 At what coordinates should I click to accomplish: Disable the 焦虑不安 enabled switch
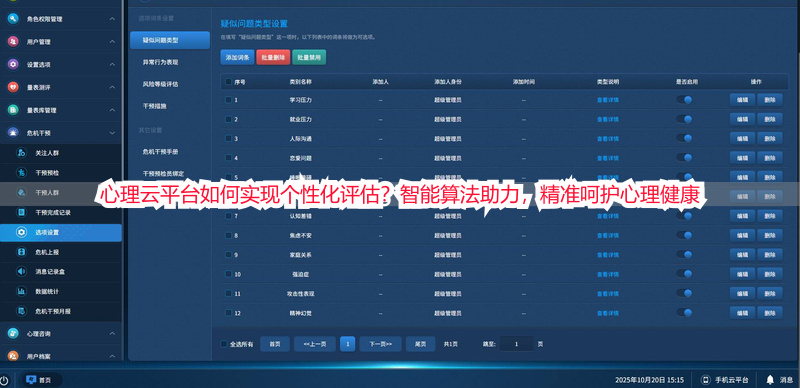point(684,235)
